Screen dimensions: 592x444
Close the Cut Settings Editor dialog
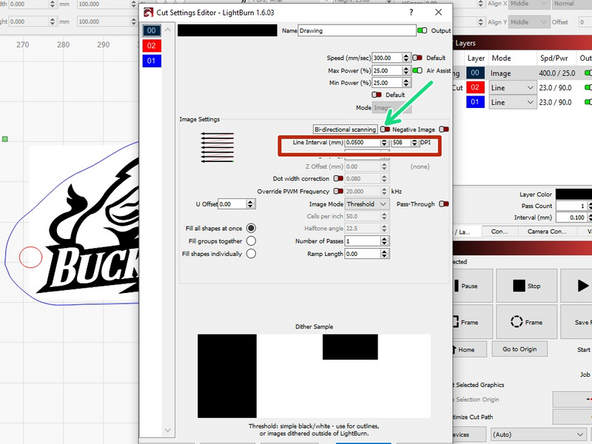[x=438, y=12]
